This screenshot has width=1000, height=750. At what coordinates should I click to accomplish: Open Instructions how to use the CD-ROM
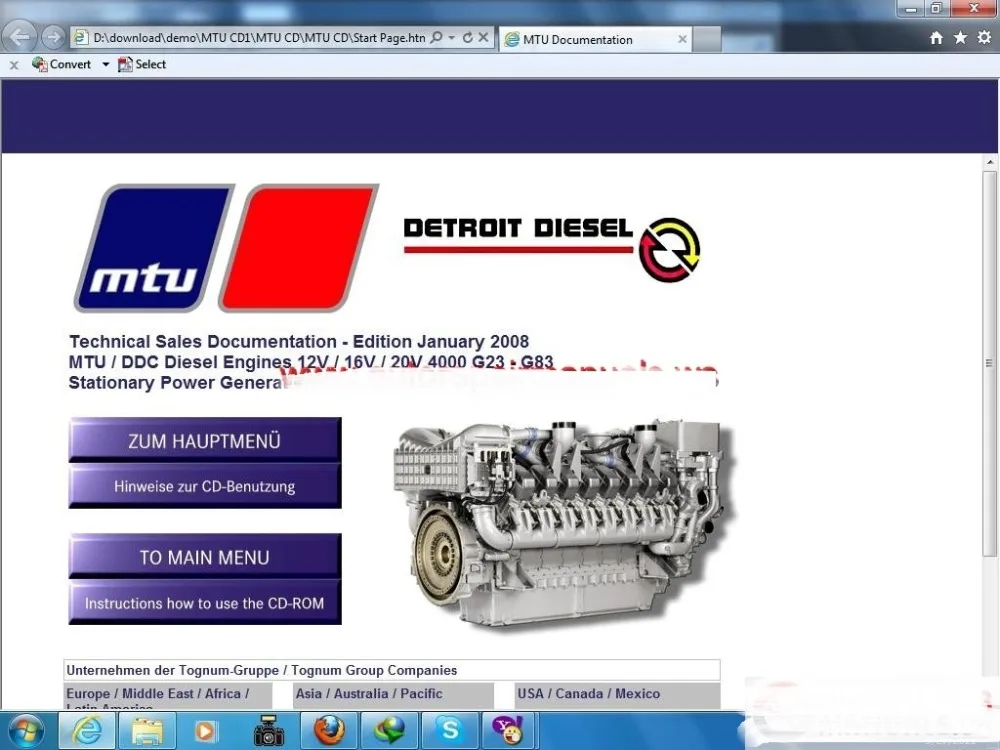pyautogui.click(x=204, y=603)
